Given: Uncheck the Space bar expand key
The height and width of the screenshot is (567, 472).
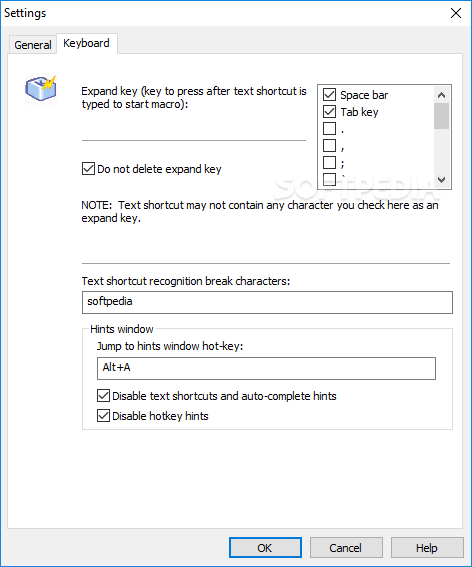Looking at the screenshot, I should (x=329, y=95).
